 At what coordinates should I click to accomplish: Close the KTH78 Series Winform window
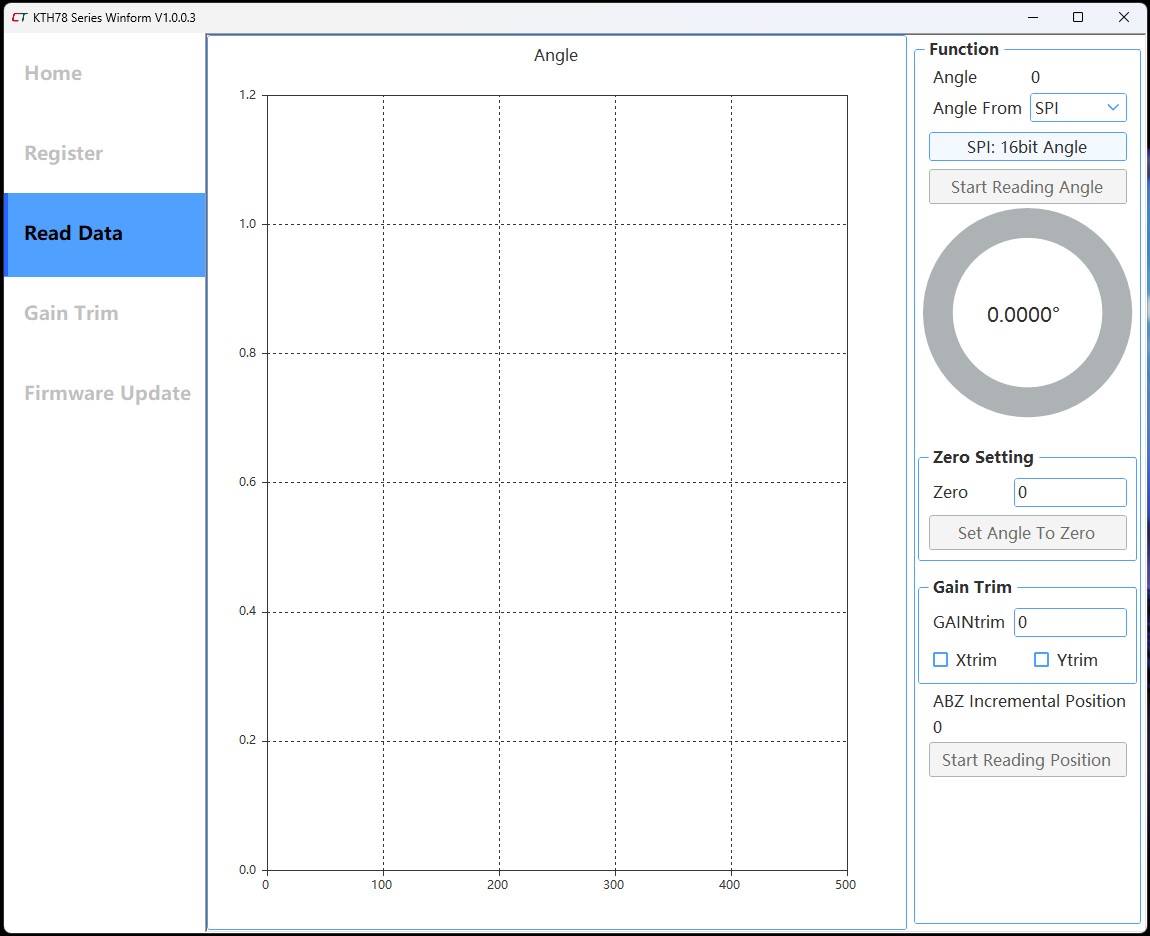coord(1124,17)
